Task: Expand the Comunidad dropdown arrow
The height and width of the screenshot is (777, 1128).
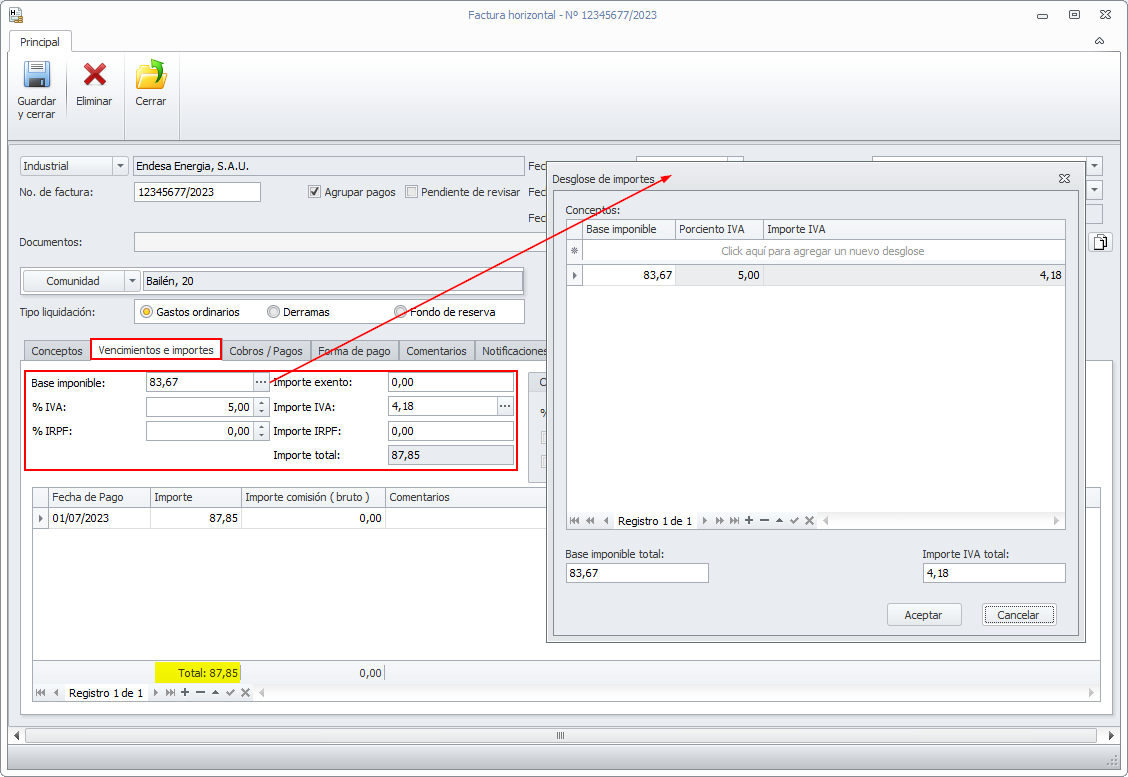Action: 132,282
